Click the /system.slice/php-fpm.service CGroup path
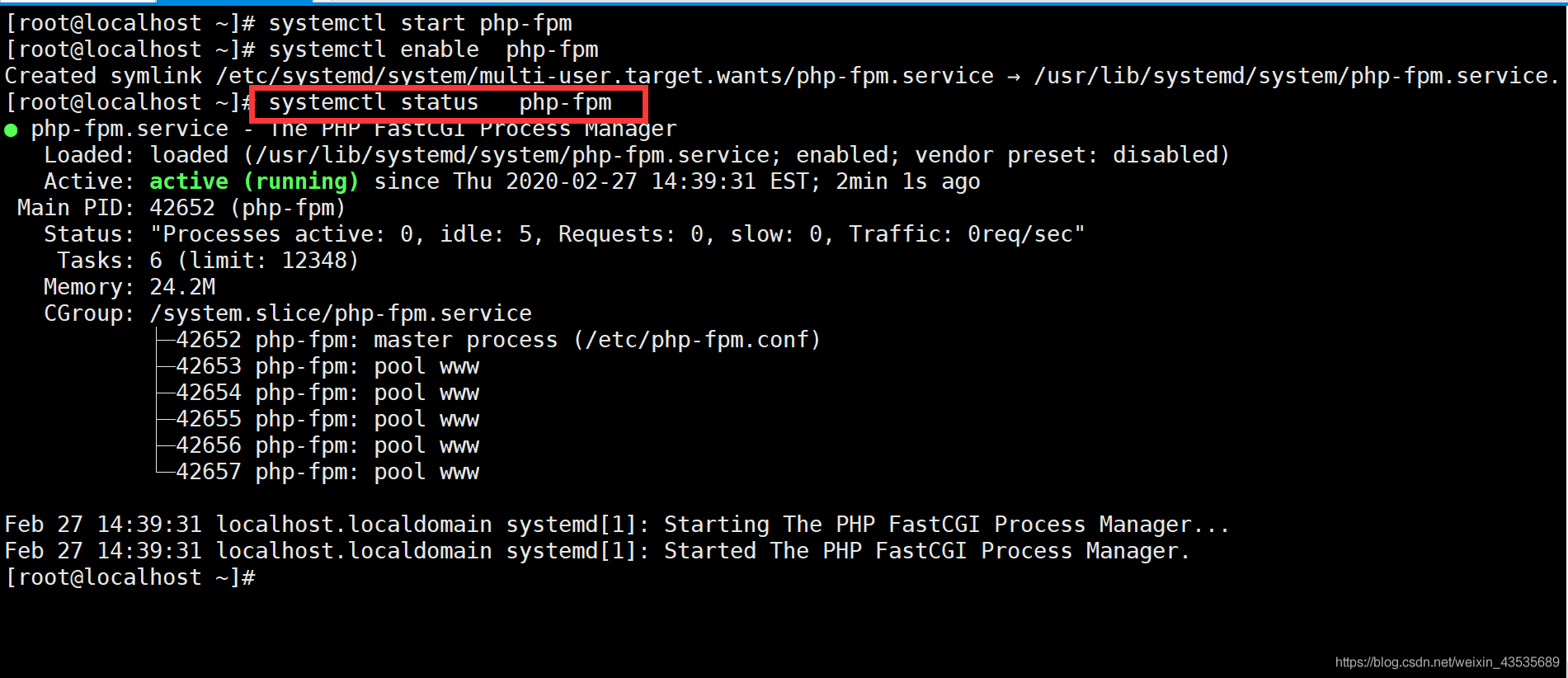 tap(341, 313)
